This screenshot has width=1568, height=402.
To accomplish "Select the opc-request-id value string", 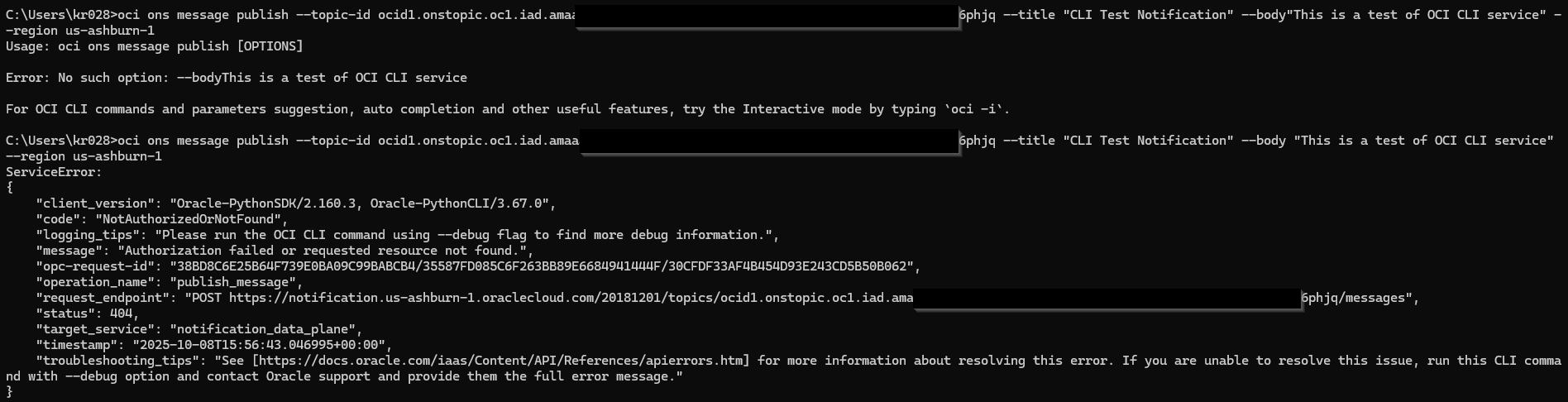I will pyautogui.click(x=542, y=266).
